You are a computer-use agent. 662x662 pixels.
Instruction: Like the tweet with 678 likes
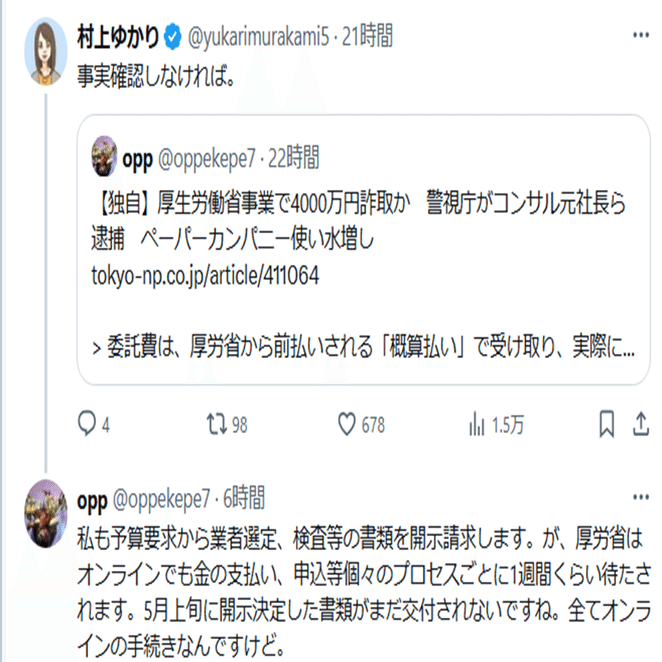point(346,425)
